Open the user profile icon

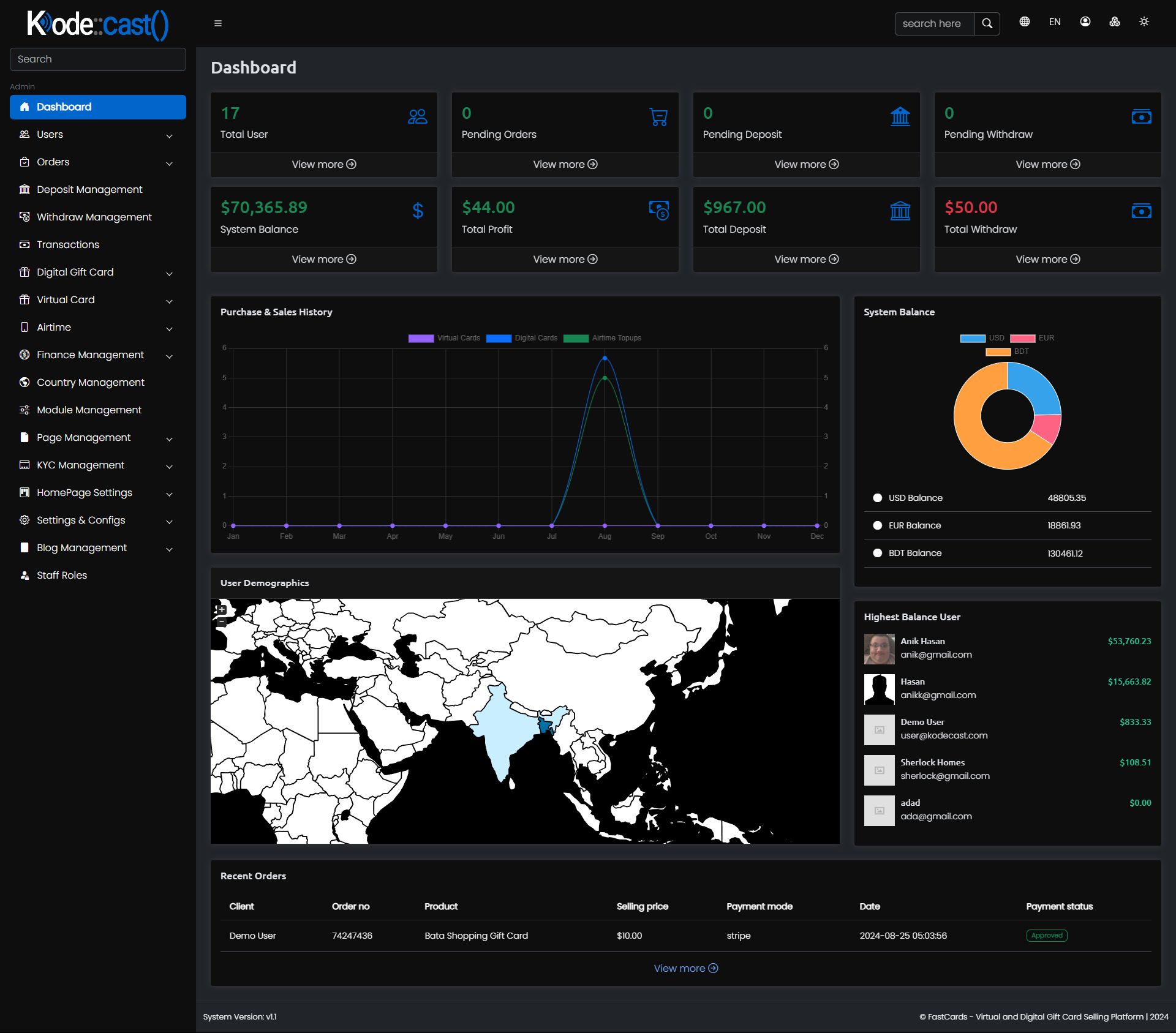click(1085, 22)
